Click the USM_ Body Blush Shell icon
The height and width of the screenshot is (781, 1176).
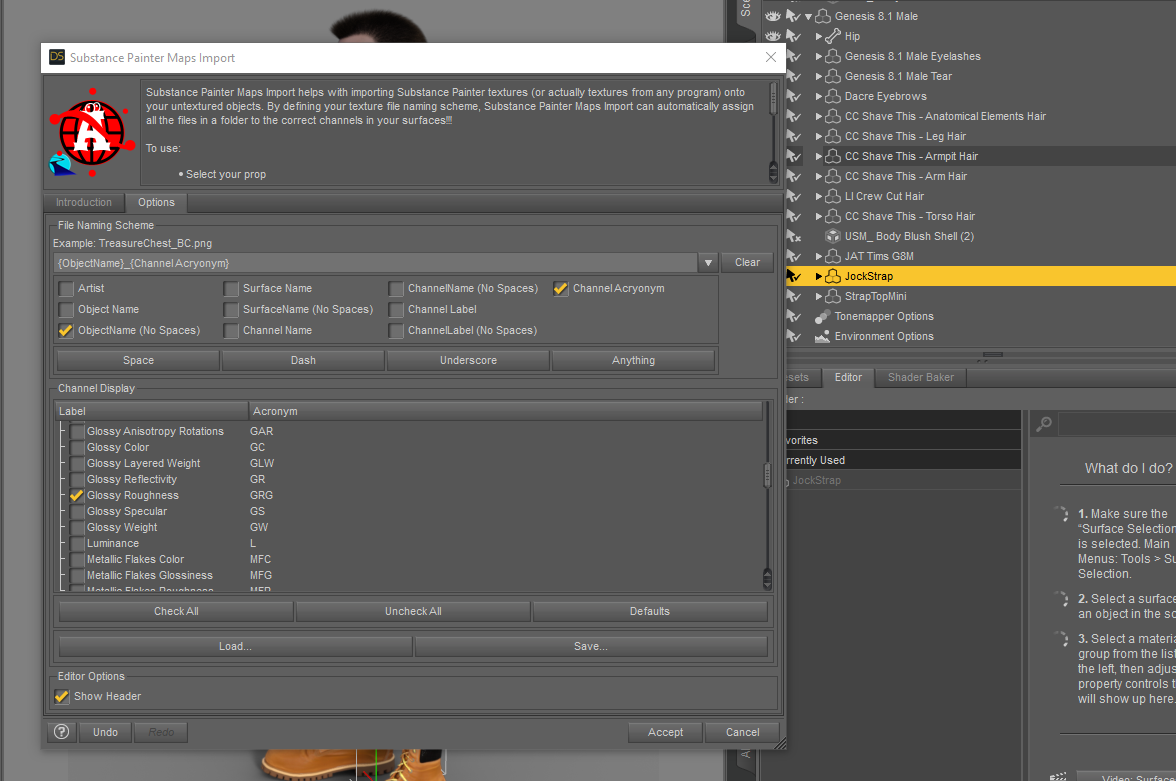[832, 236]
